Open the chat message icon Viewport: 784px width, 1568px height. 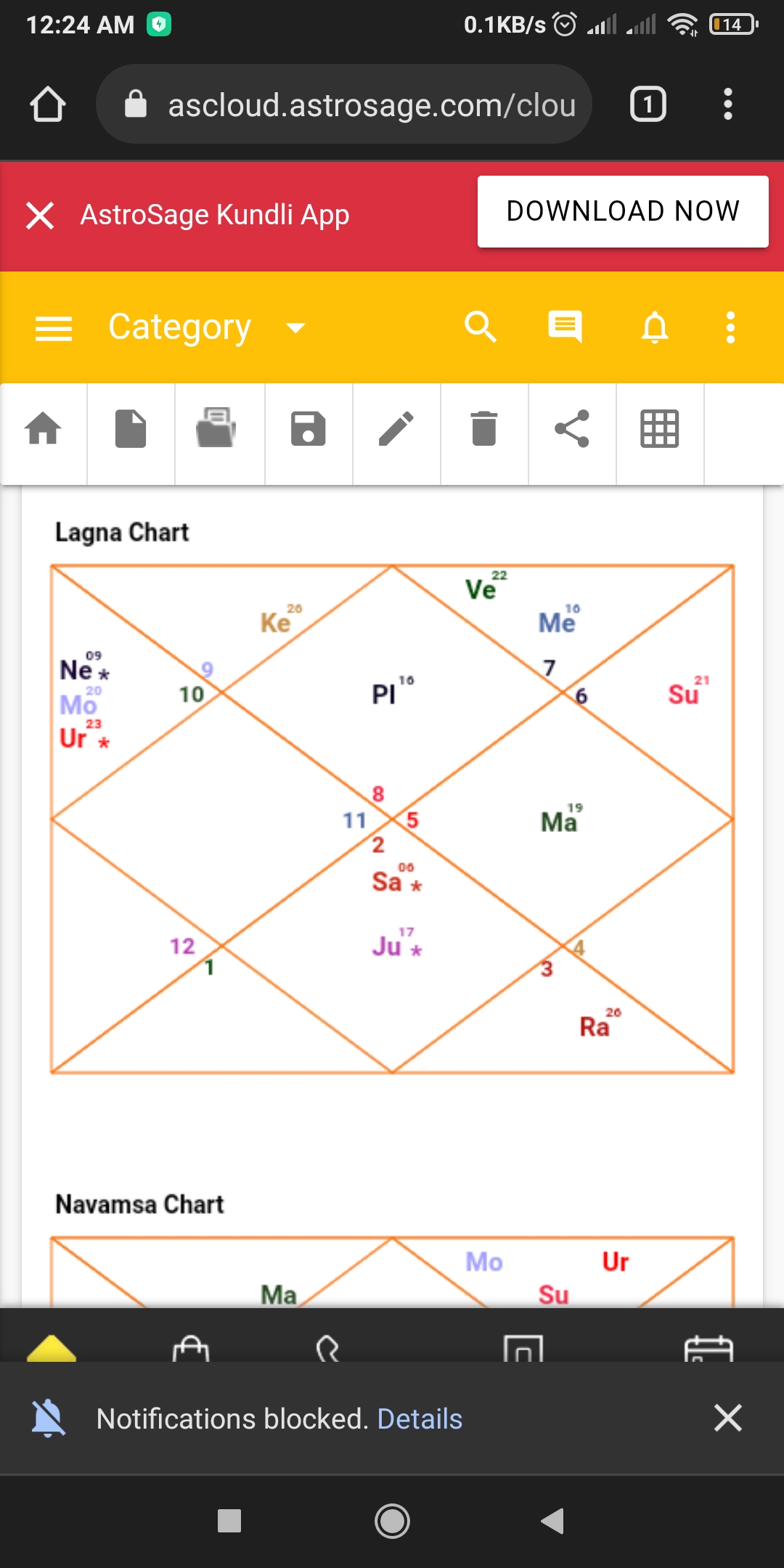(x=565, y=327)
